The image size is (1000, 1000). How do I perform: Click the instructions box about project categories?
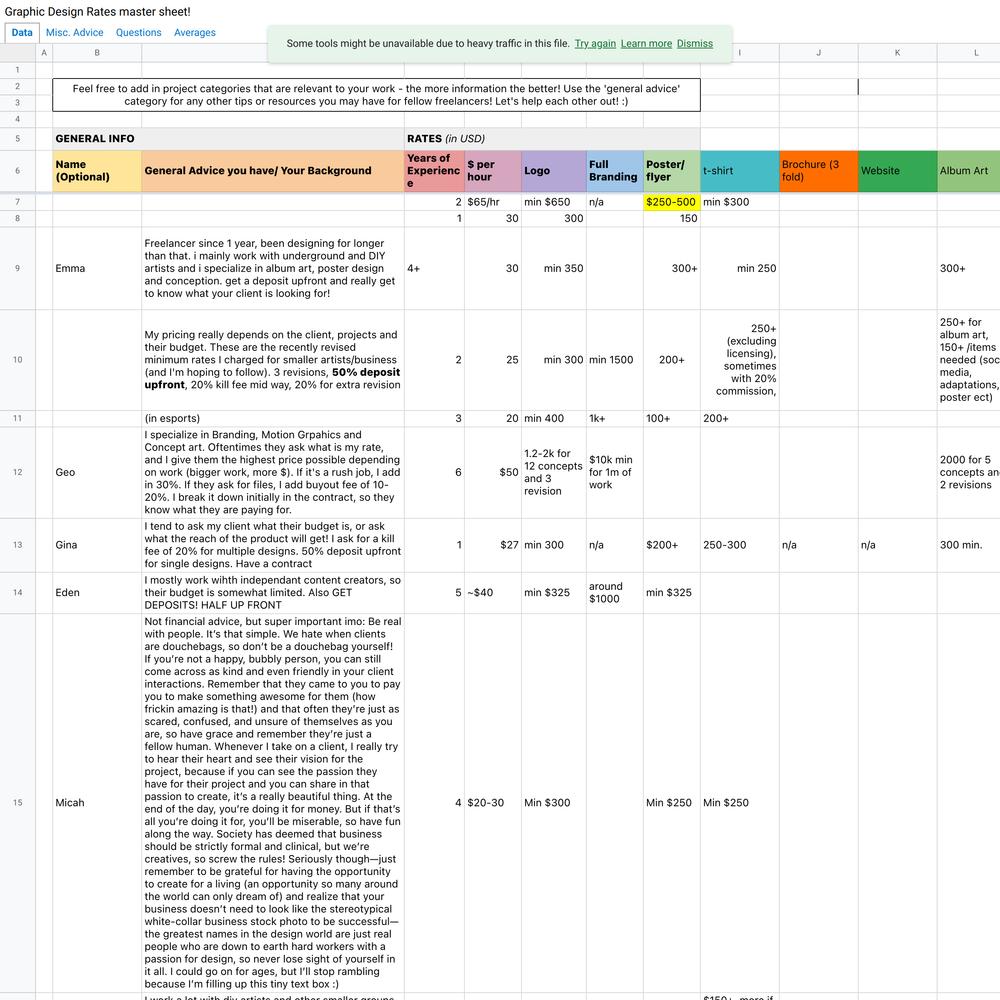(x=376, y=95)
